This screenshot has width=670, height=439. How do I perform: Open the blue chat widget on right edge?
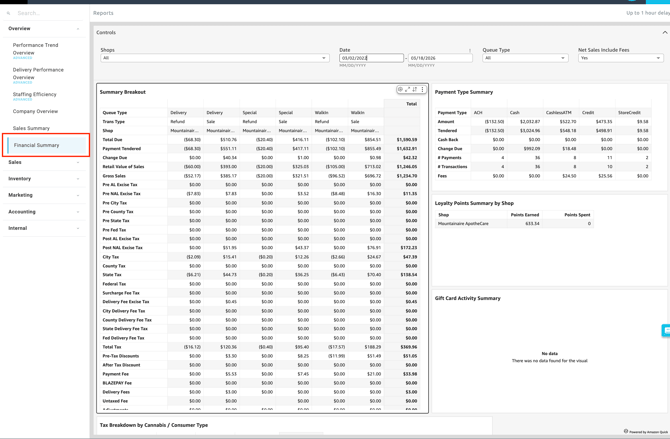pos(665,330)
